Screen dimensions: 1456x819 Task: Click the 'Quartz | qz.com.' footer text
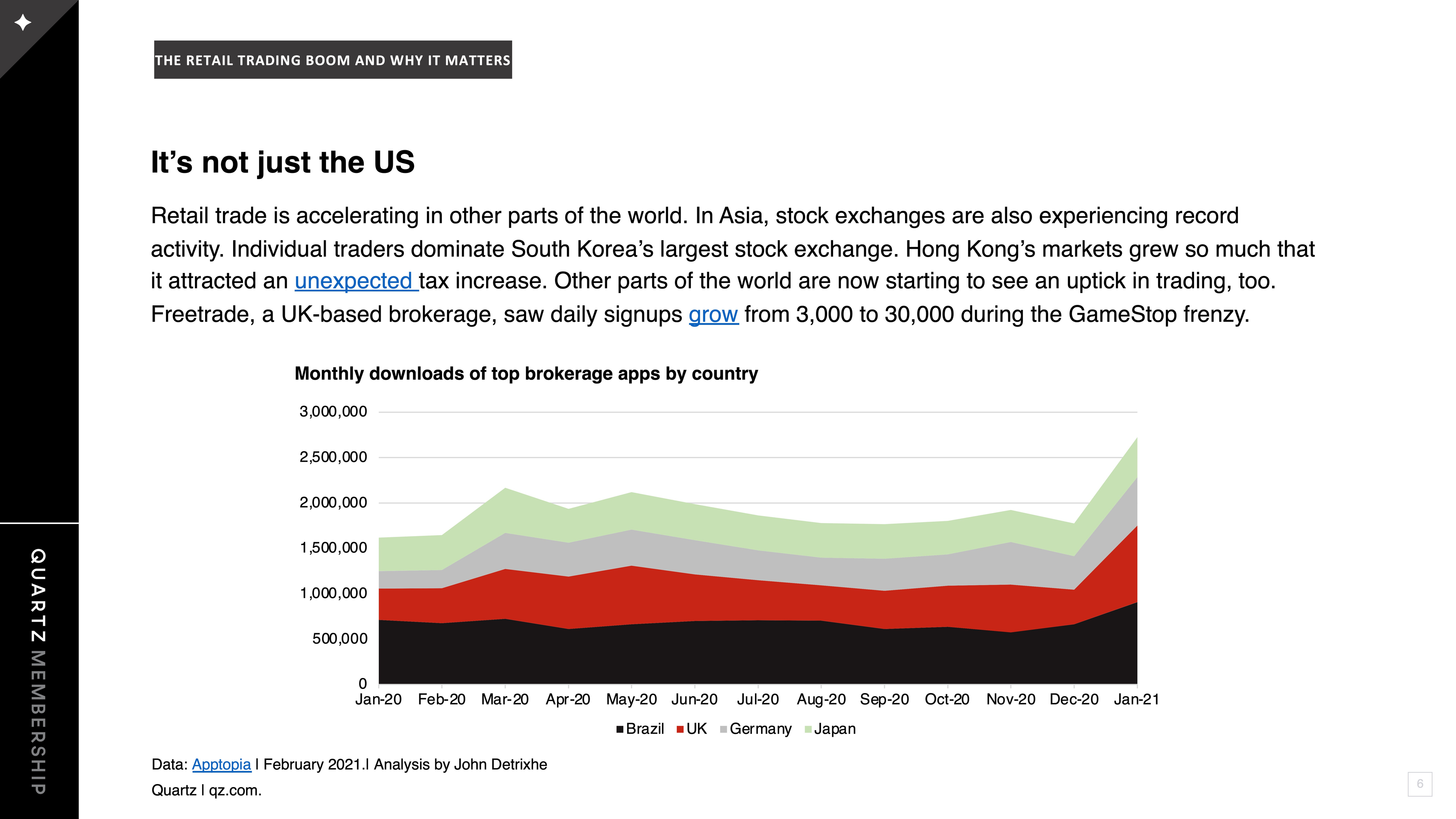click(206, 790)
